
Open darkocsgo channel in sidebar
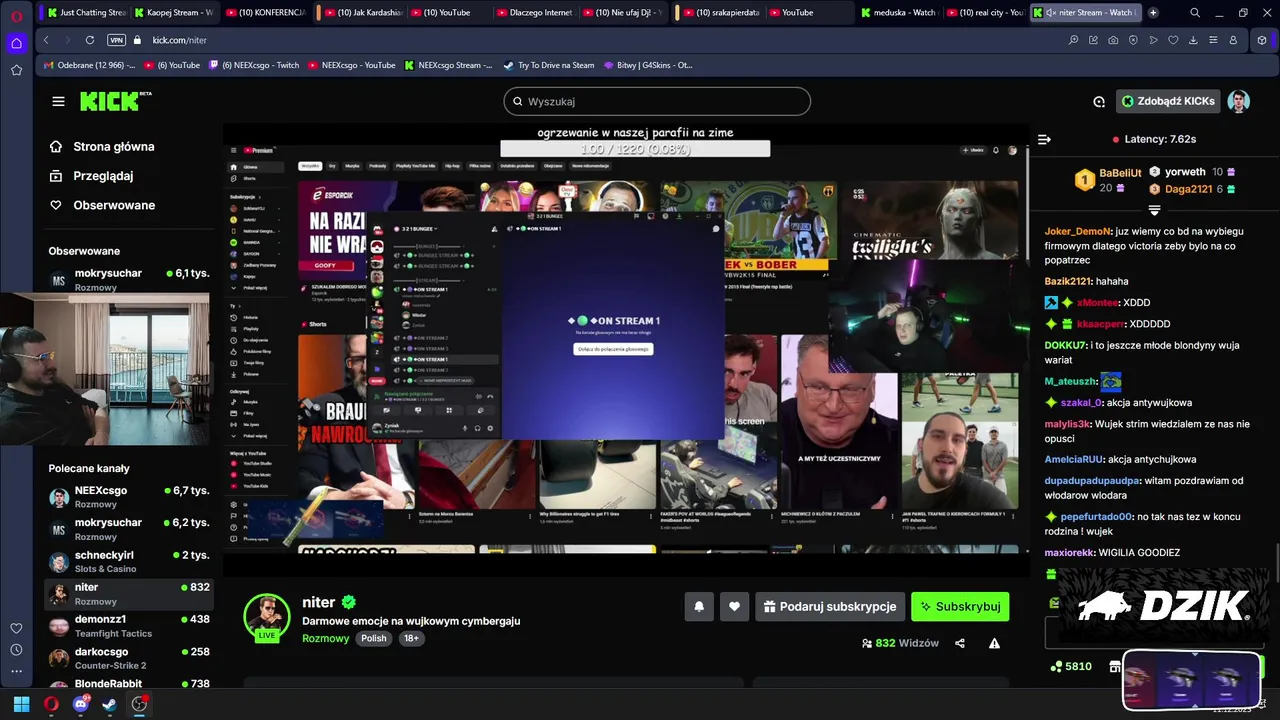click(x=128, y=657)
